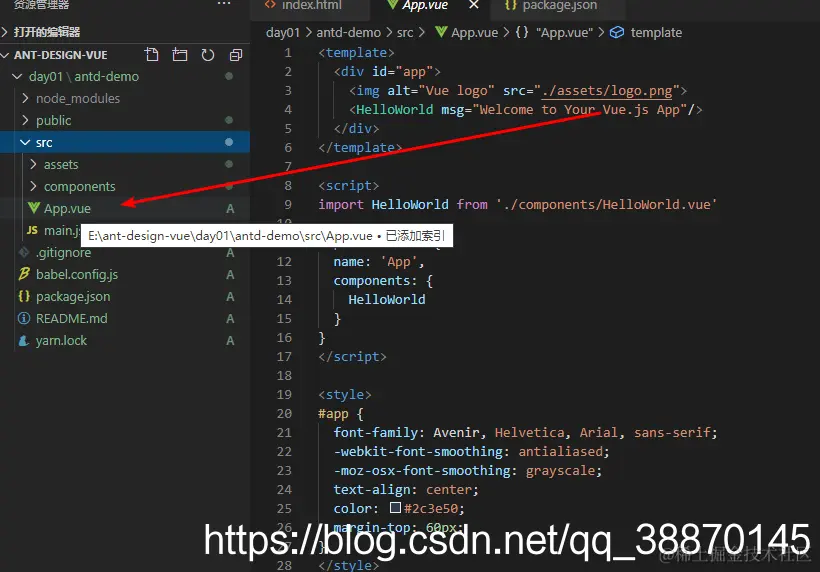Collapse all folders using the explorer icon
The width and height of the screenshot is (820, 572).
[x=236, y=54]
